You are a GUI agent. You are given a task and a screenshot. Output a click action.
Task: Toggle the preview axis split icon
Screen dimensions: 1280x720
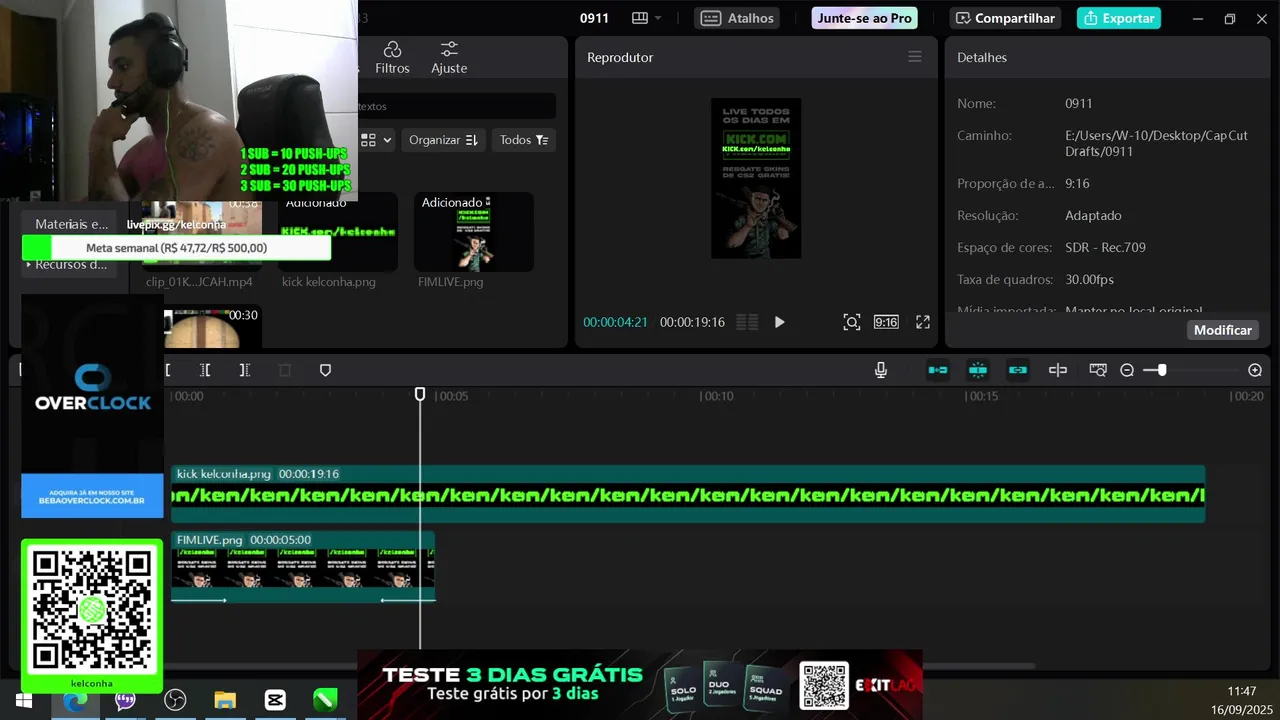[x=1058, y=370]
